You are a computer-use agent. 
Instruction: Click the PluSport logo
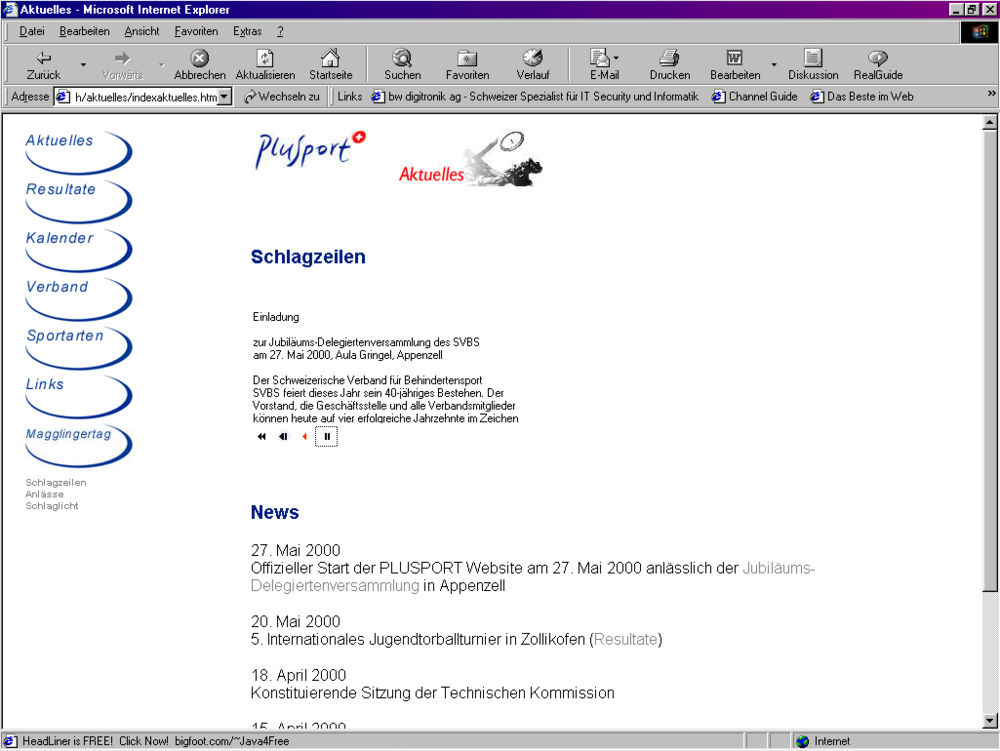coord(311,150)
